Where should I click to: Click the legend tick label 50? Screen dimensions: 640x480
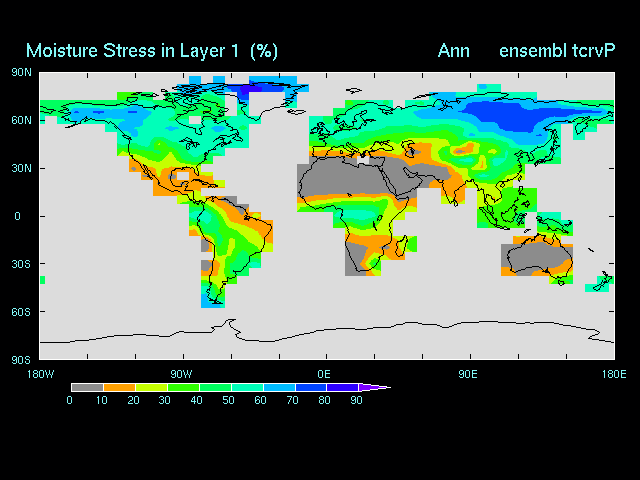tap(229, 401)
